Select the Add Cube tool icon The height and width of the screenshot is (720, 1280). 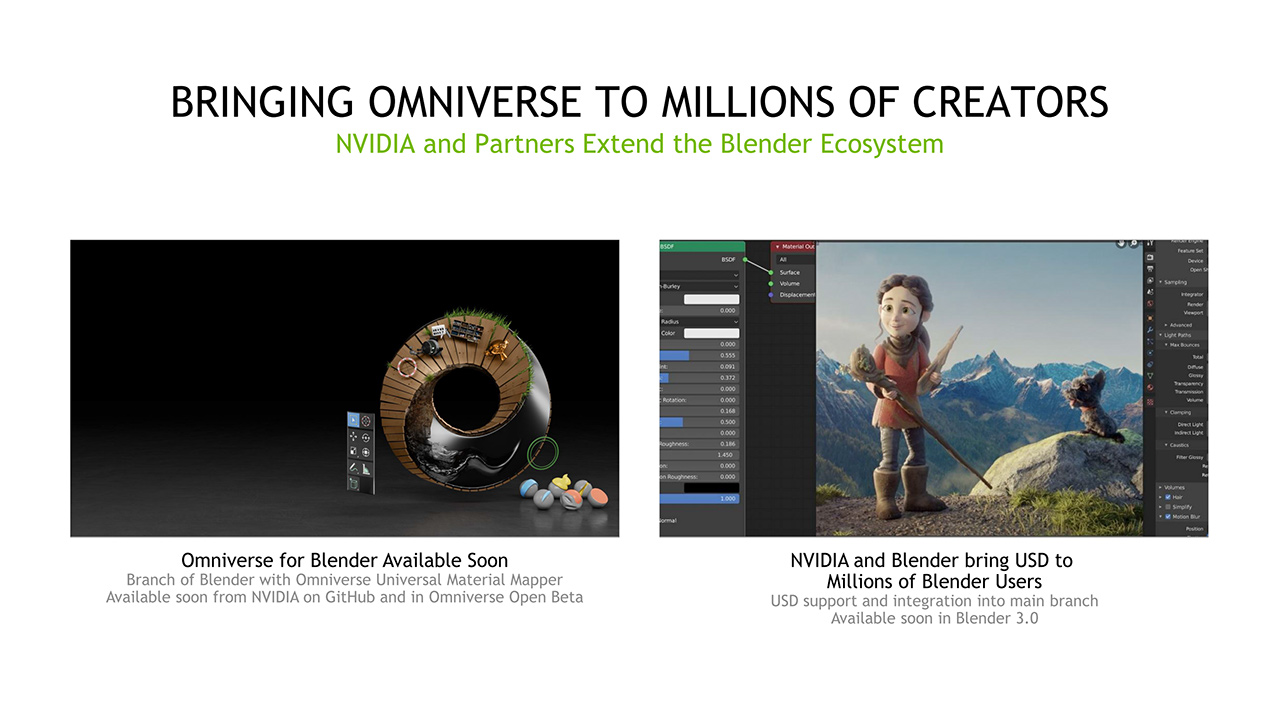click(353, 484)
